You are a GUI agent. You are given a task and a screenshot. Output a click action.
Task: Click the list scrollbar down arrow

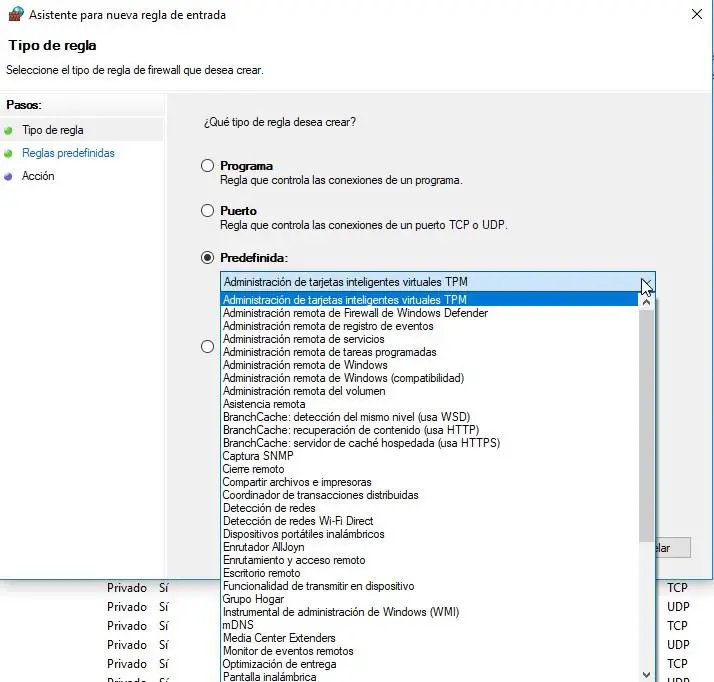(646, 674)
